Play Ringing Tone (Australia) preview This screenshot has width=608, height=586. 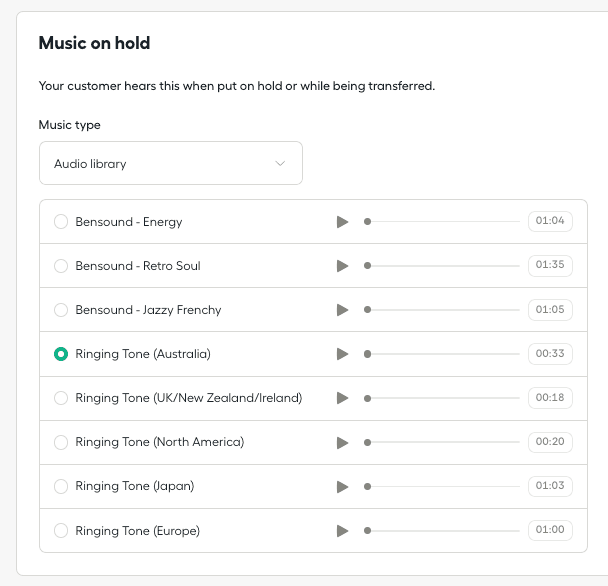[342, 354]
